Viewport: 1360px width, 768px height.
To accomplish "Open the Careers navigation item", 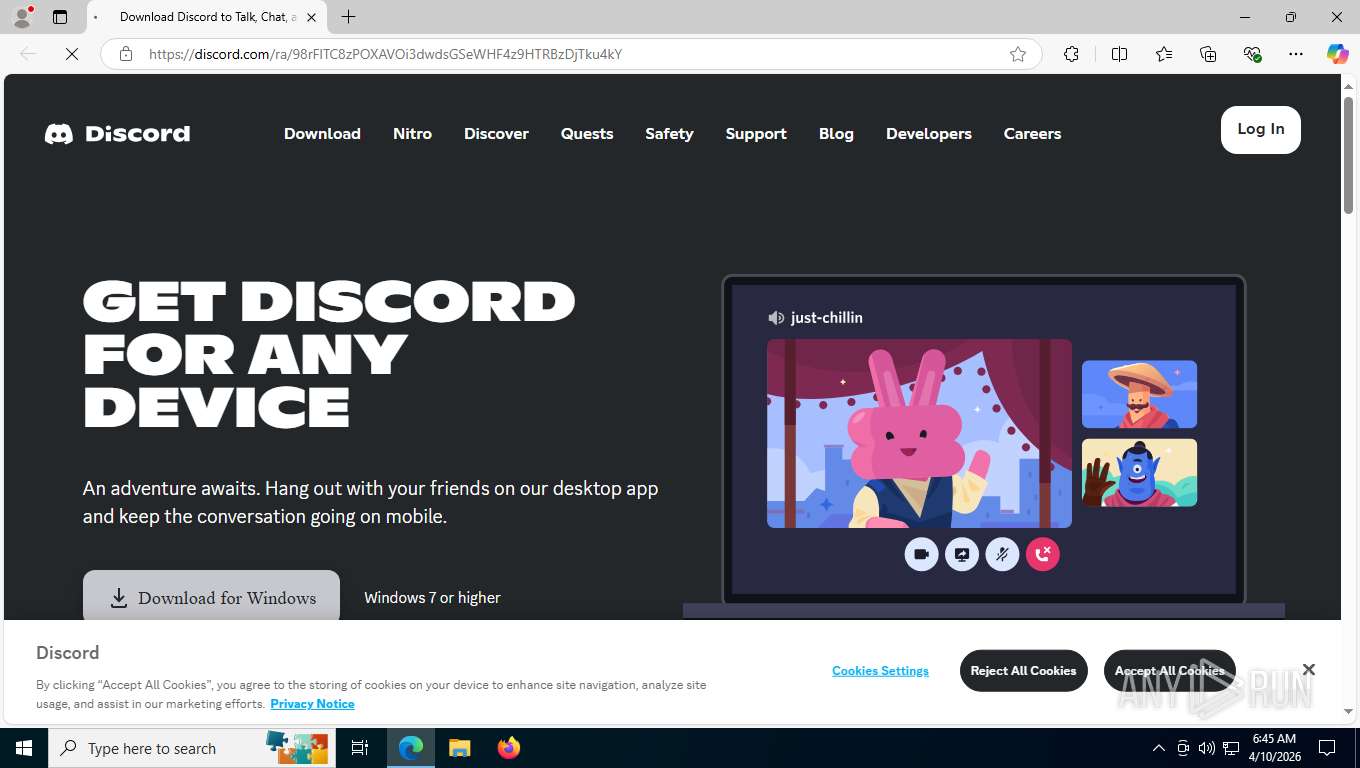I will 1032,134.
